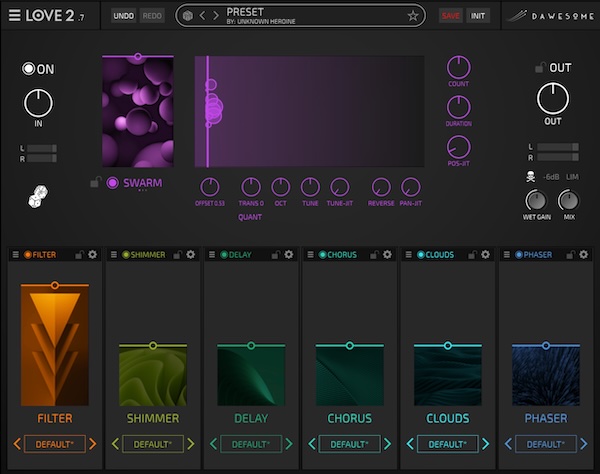Viewport: 600px width, 474px height.
Task: Open SHIMMER module settings gear
Action: (x=191, y=254)
